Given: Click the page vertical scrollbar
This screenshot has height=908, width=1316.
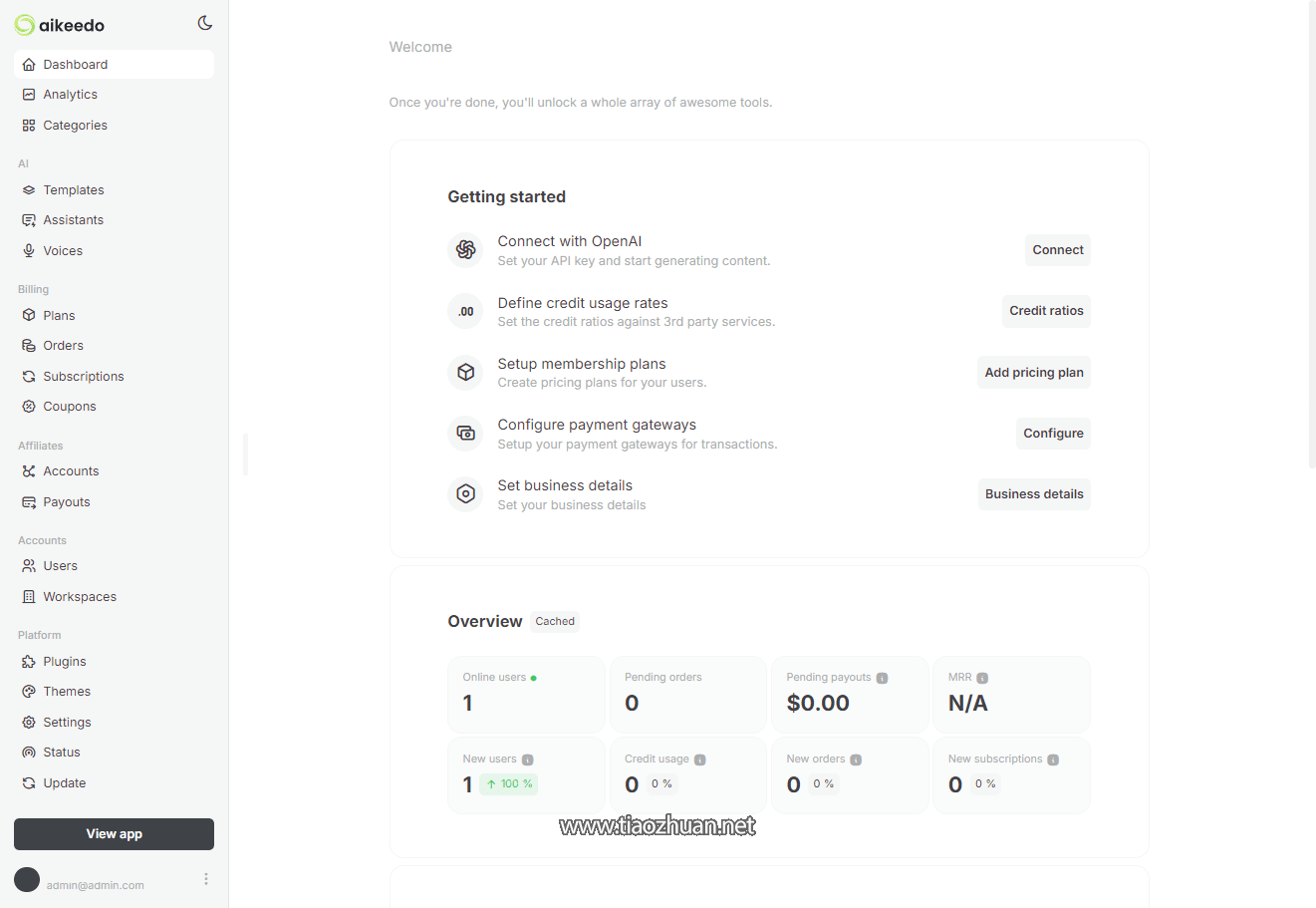Looking at the screenshot, I should click(x=1311, y=234).
